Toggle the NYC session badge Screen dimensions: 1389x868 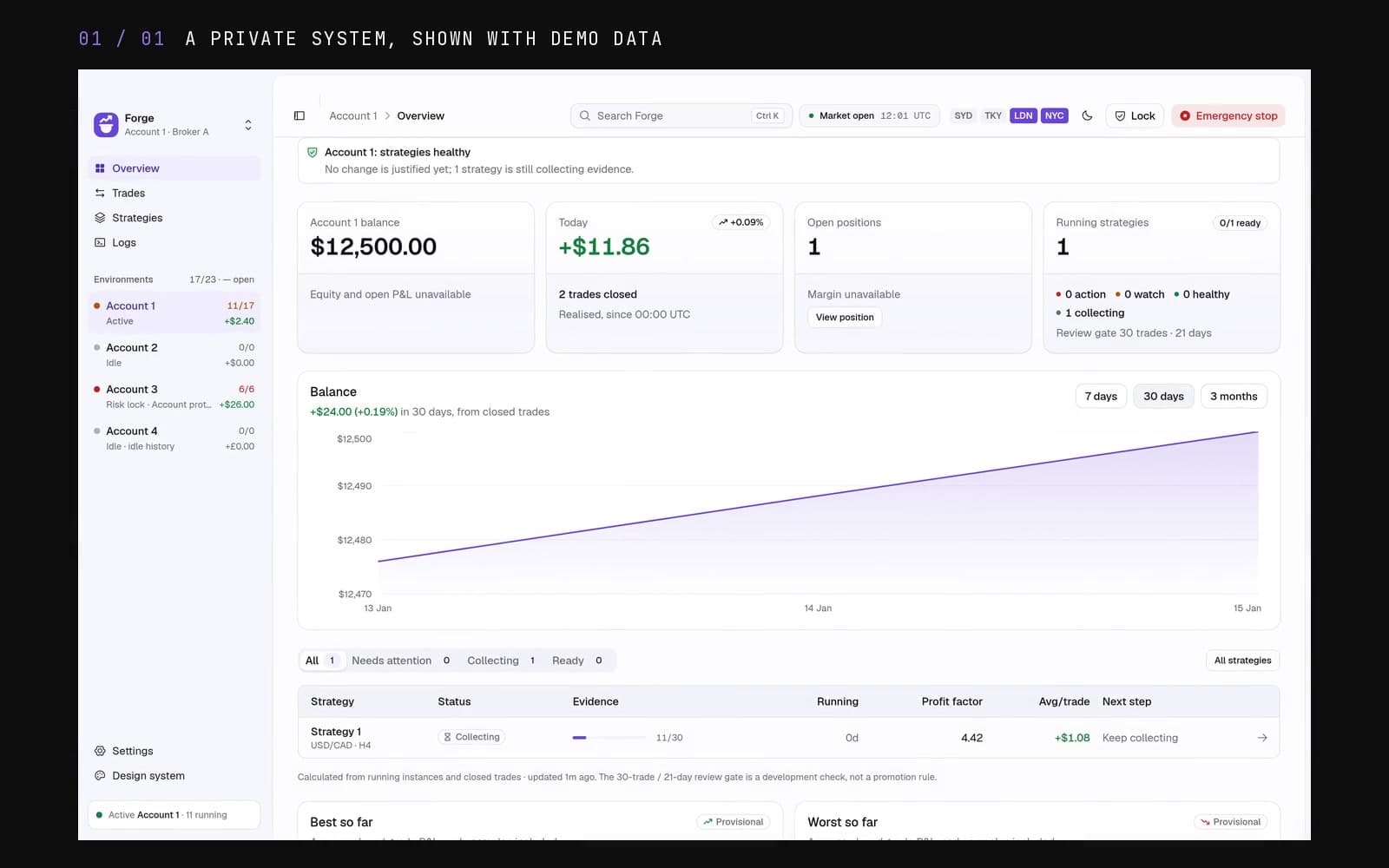[1055, 115]
